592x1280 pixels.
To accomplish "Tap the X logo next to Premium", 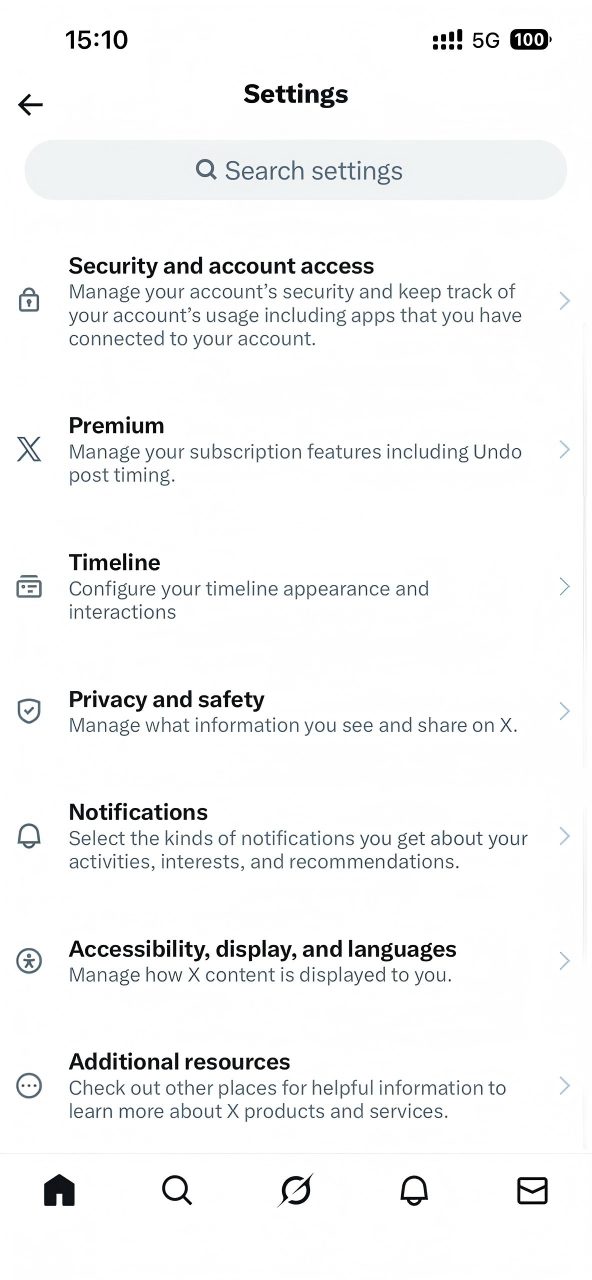I will [29, 449].
